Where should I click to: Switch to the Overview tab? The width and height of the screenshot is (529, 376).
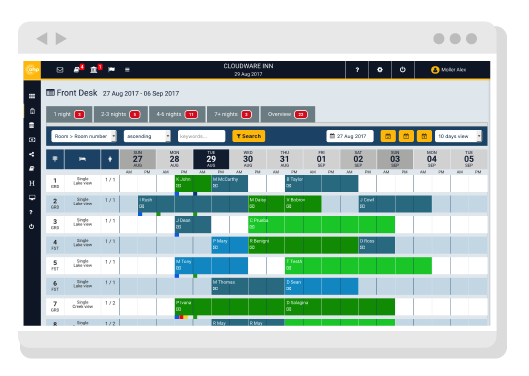[288, 114]
